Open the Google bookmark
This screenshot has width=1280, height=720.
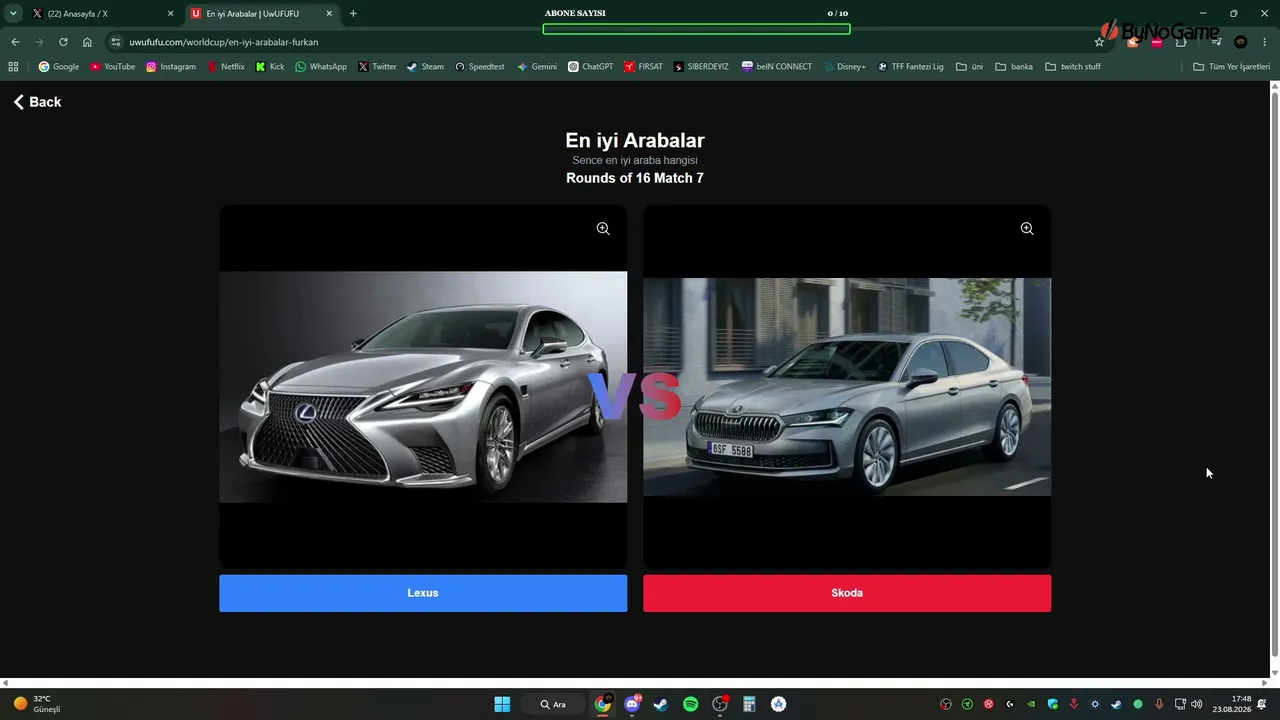pos(59,67)
